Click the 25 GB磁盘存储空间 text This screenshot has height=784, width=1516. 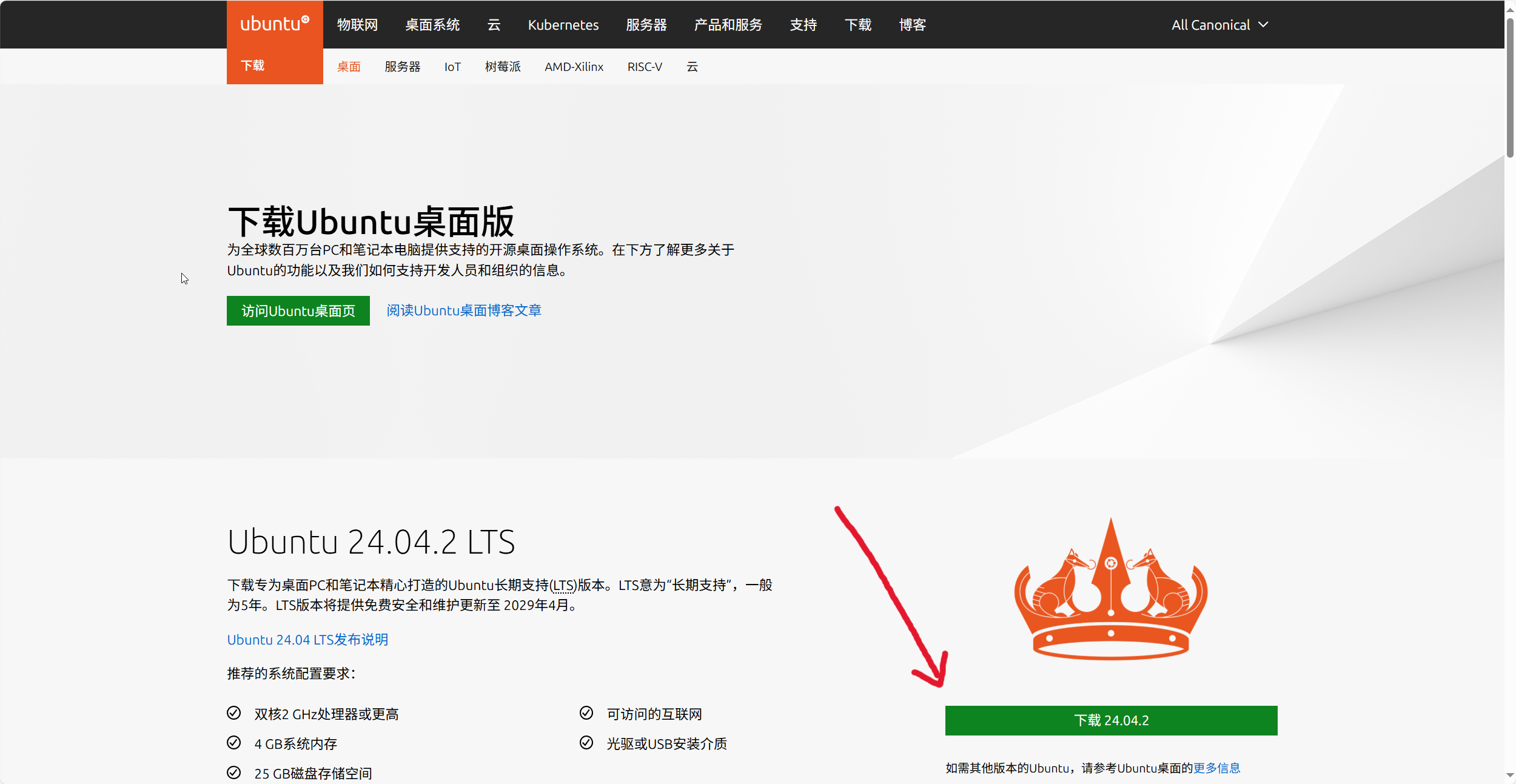tap(314, 774)
